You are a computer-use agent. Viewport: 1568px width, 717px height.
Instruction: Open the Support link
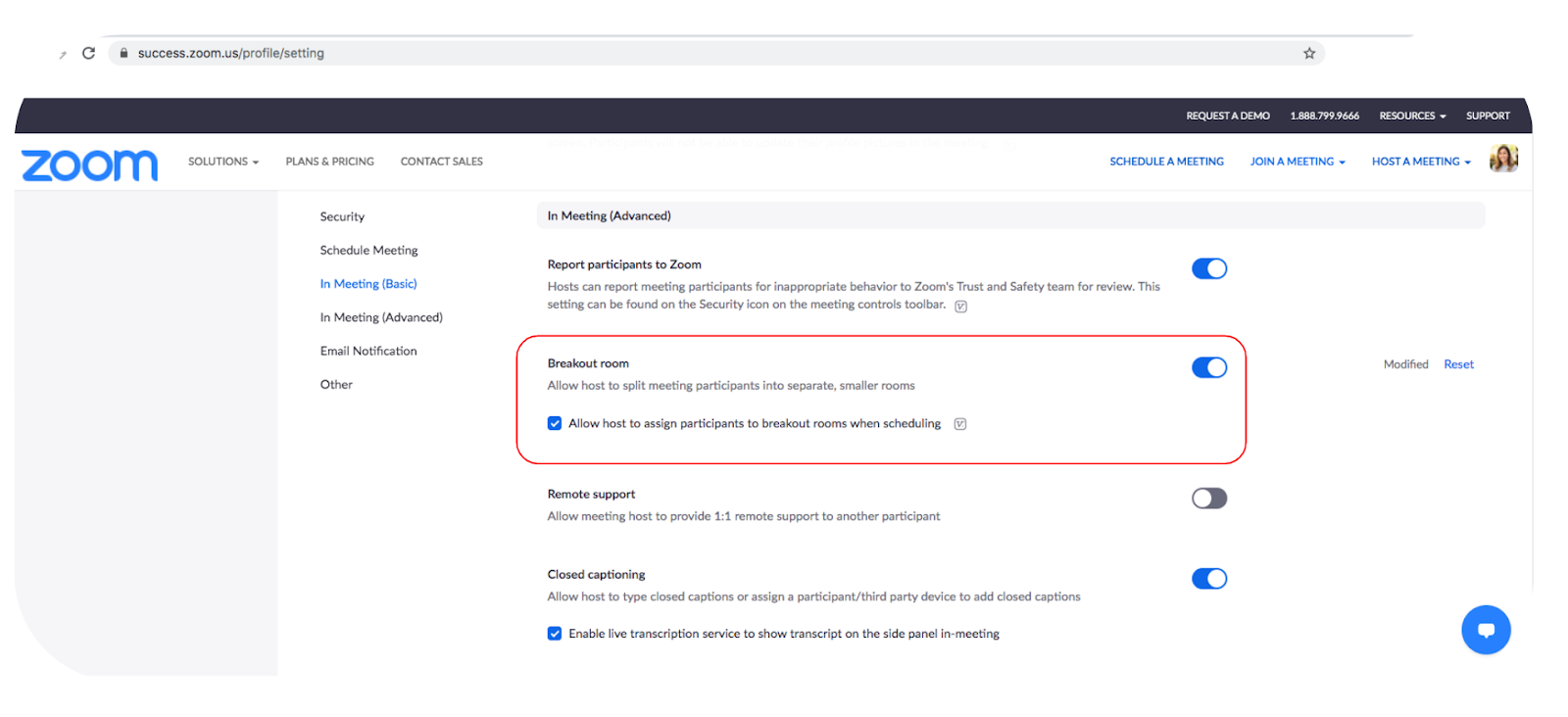[1488, 116]
